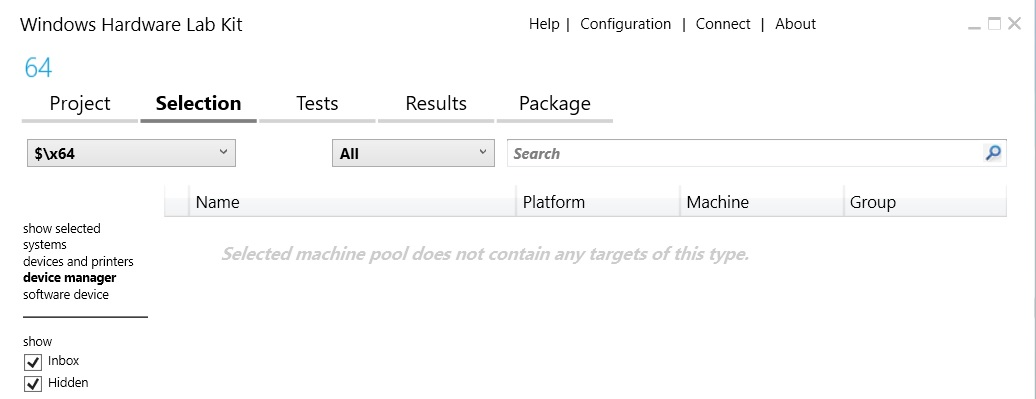Screen dimensions: 1036x399
Task: Open the $\x64 machine pool dropdown
Action: click(x=131, y=153)
